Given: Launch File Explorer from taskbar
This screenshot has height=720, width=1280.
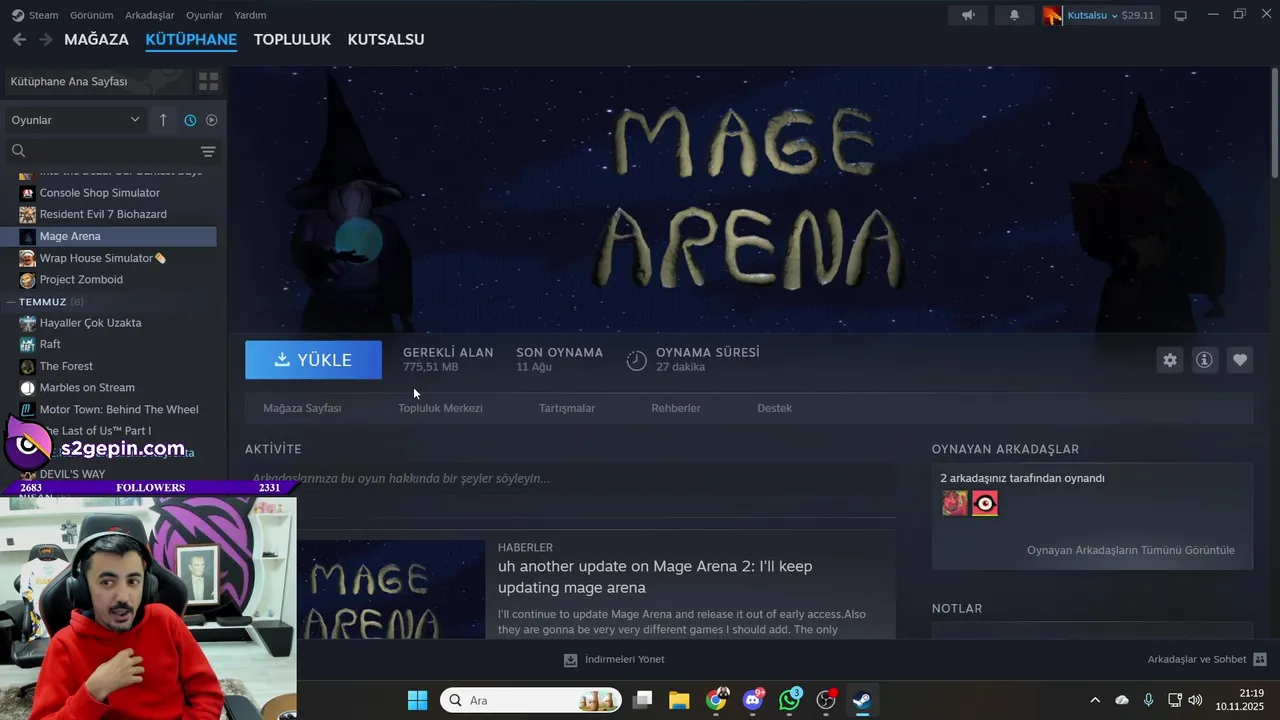Looking at the screenshot, I should (679, 700).
